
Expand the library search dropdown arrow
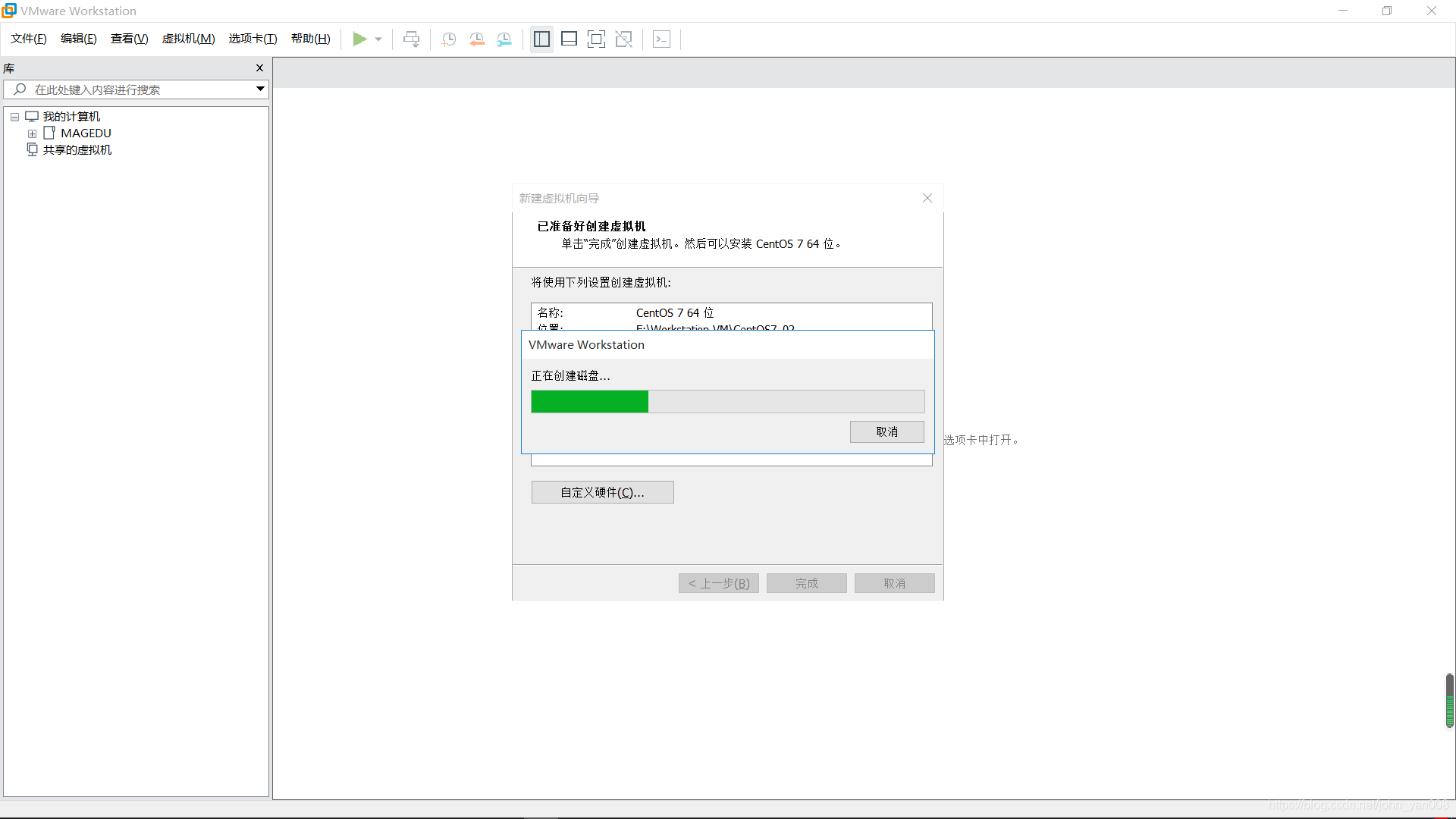click(260, 89)
